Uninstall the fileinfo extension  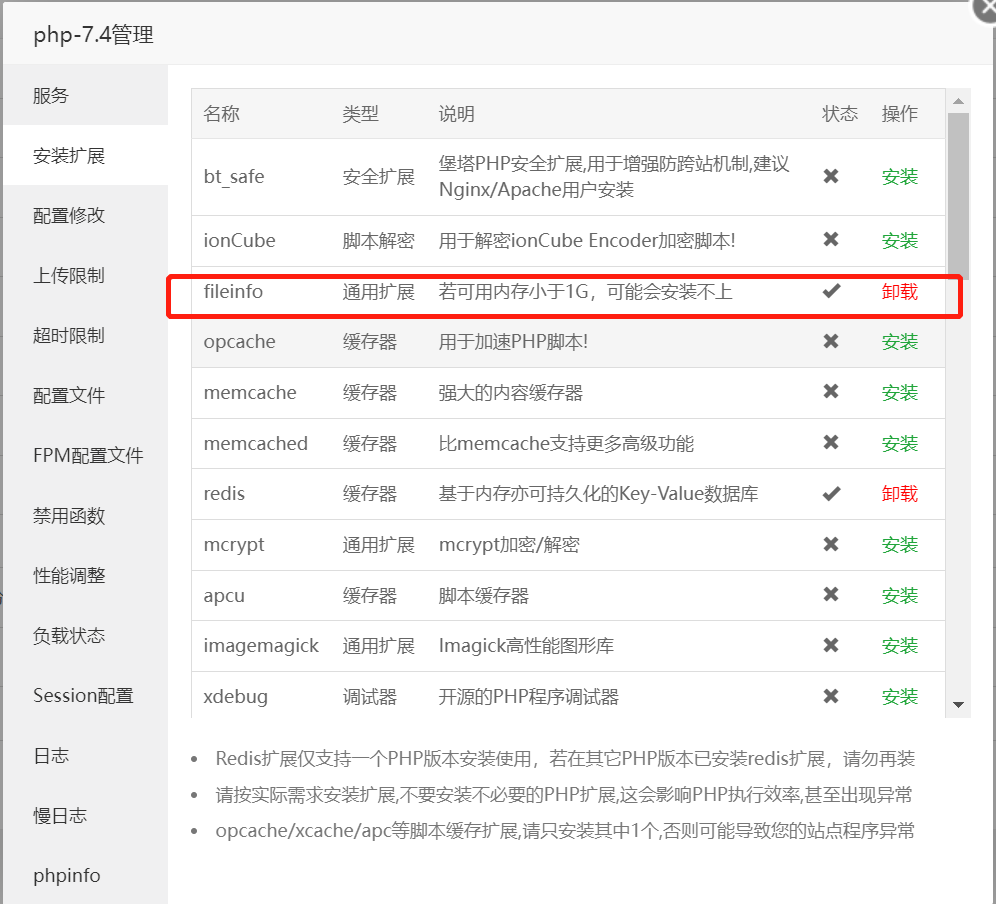pyautogui.click(x=899, y=292)
